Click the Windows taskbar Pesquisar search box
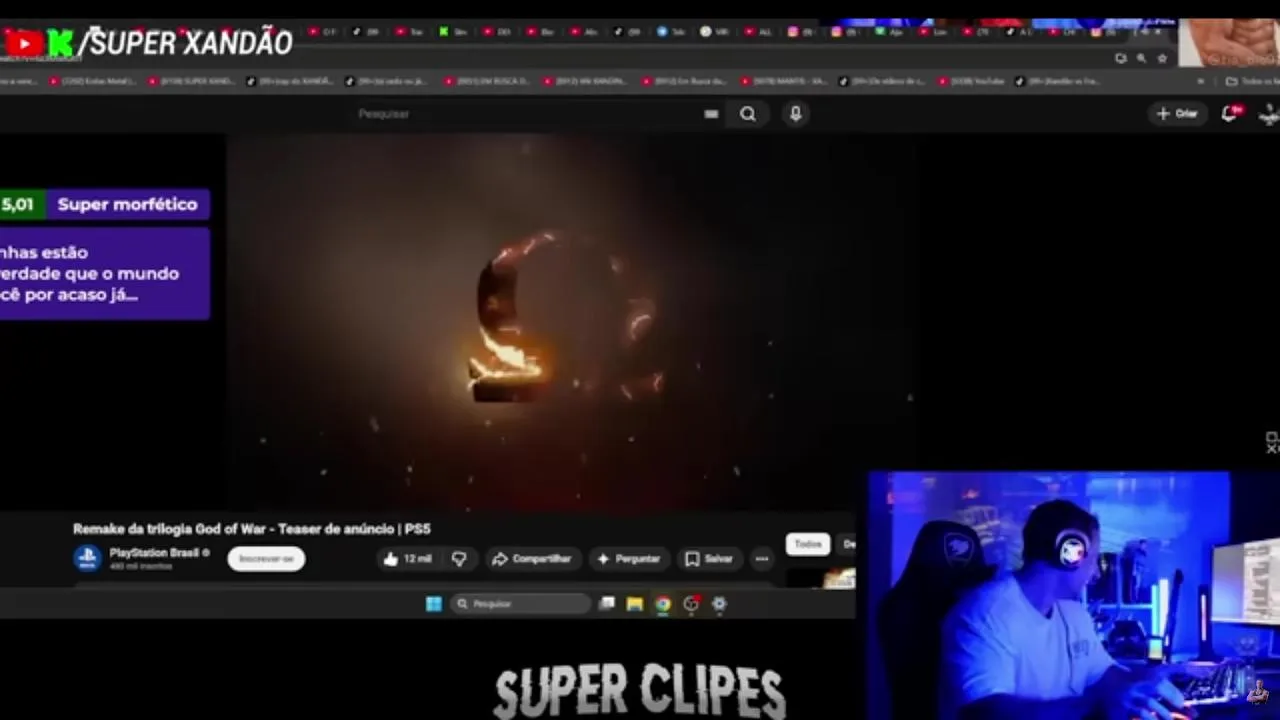1280x720 pixels. coord(520,604)
